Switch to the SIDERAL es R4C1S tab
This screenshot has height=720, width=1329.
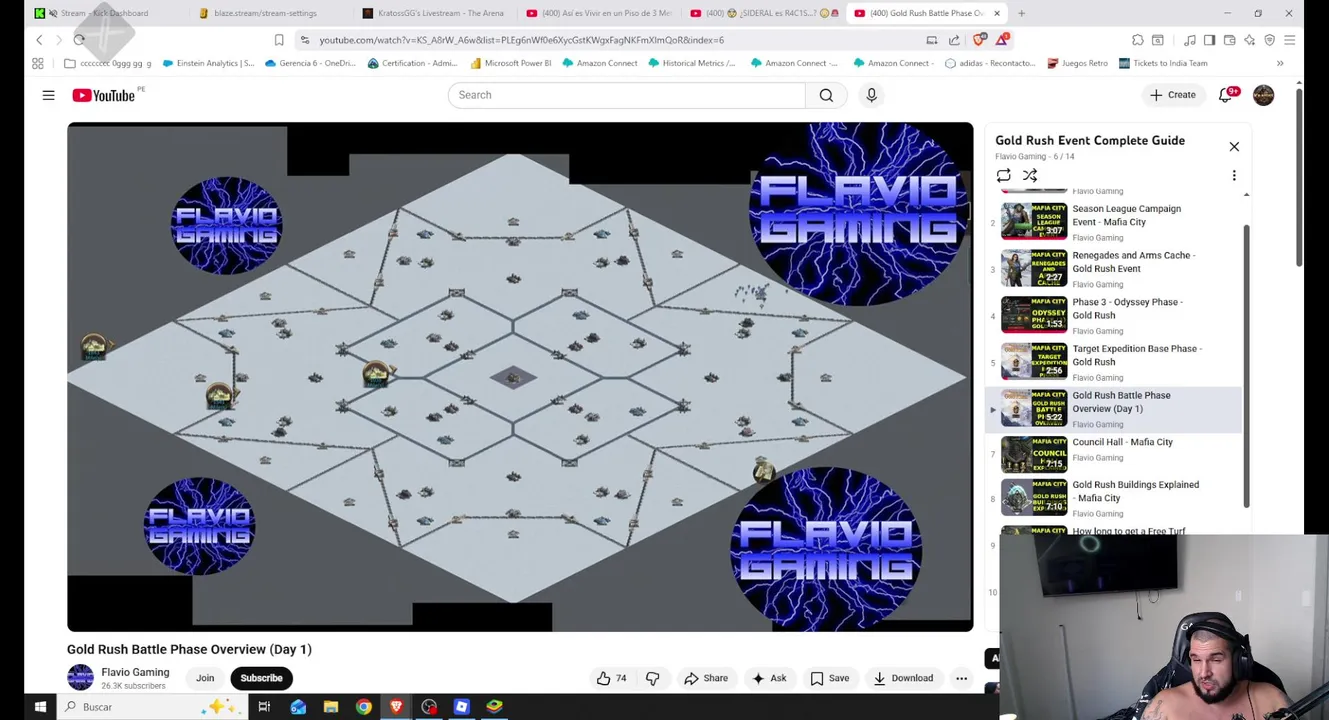pos(765,13)
